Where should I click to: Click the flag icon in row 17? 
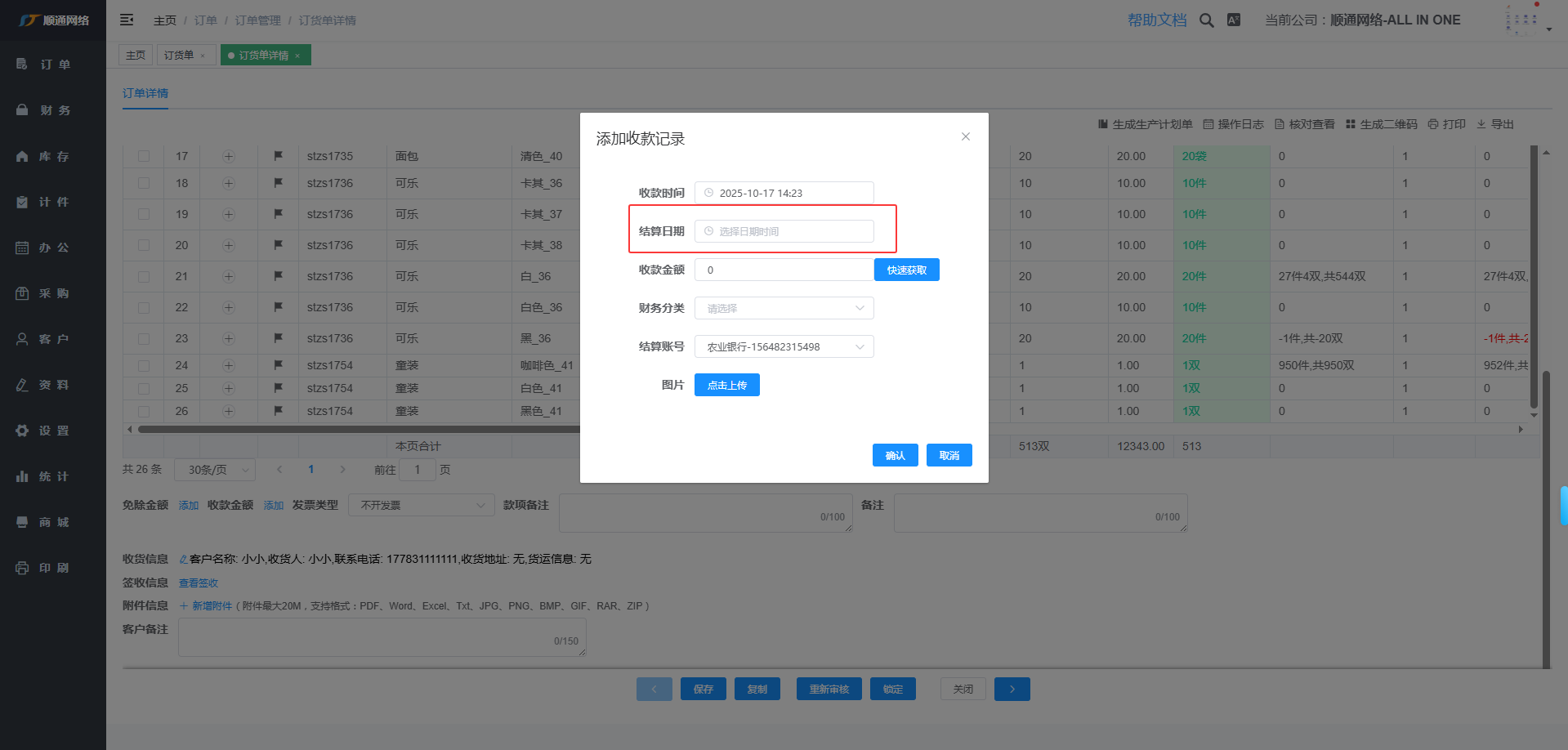278,156
